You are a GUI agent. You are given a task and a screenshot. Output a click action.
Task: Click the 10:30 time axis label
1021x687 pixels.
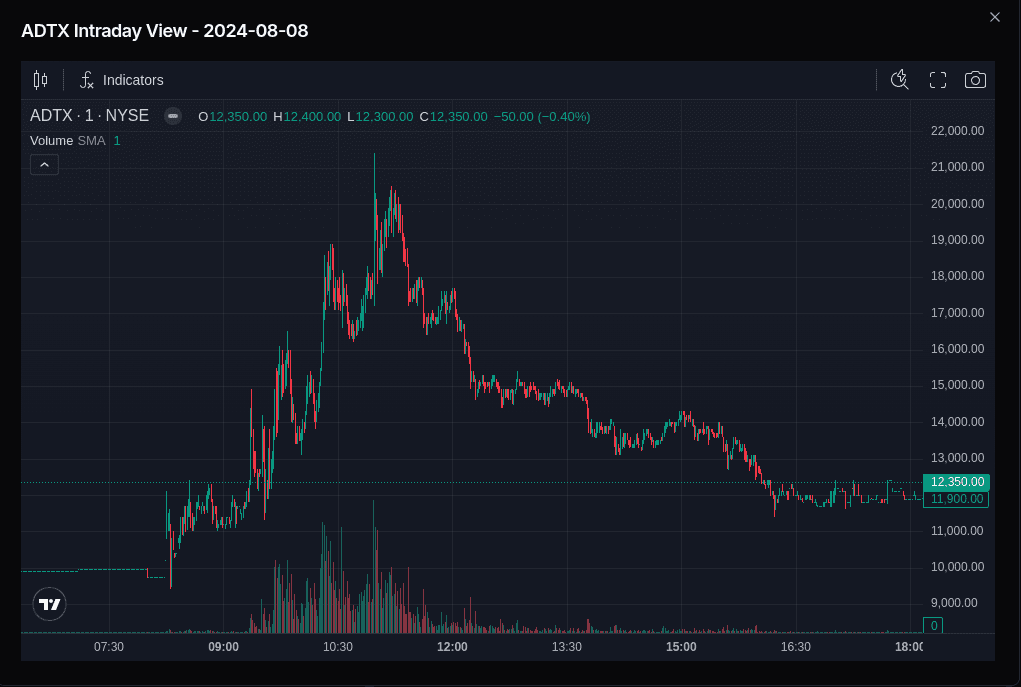point(338,647)
